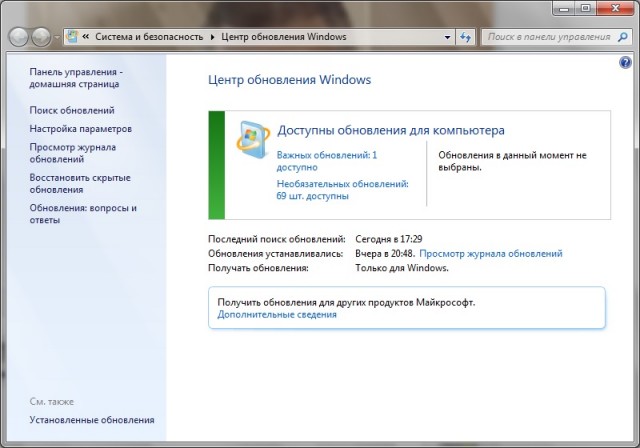Click heading 'Доступны обновления для компьютера'
Viewport: 640px width, 448px height.
391,130
